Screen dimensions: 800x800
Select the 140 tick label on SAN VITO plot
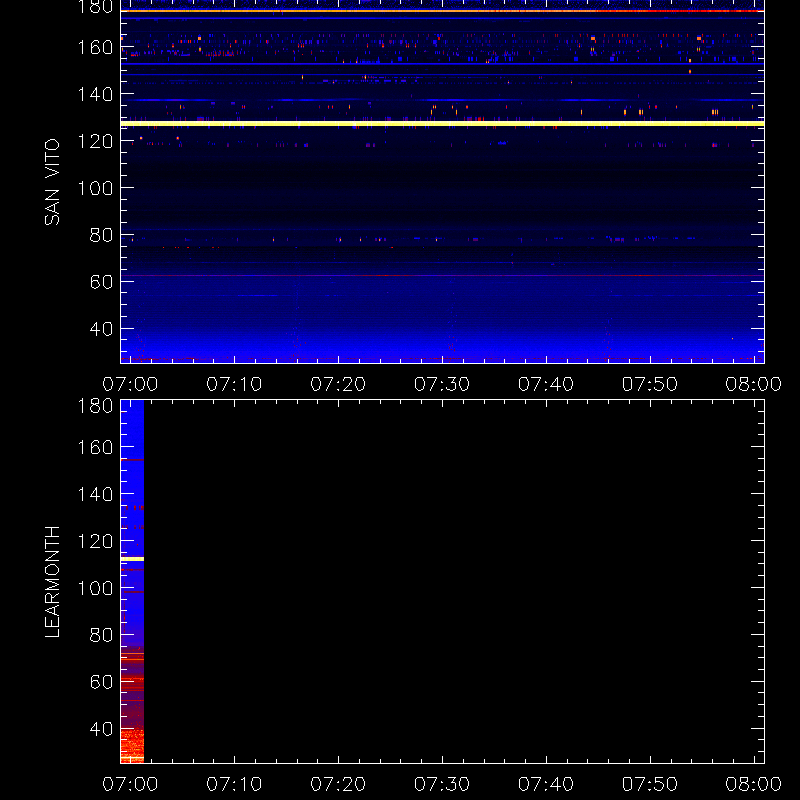pyautogui.click(x=95, y=94)
